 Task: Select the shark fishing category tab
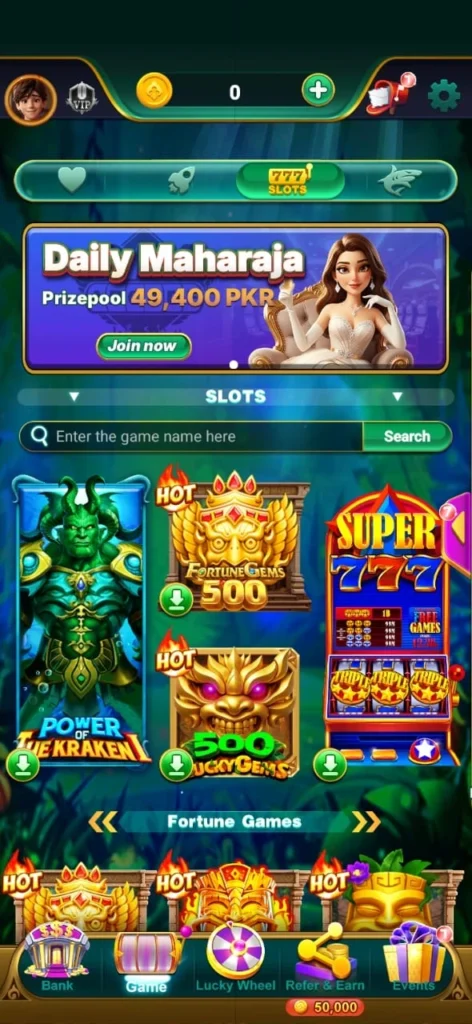pyautogui.click(x=400, y=180)
